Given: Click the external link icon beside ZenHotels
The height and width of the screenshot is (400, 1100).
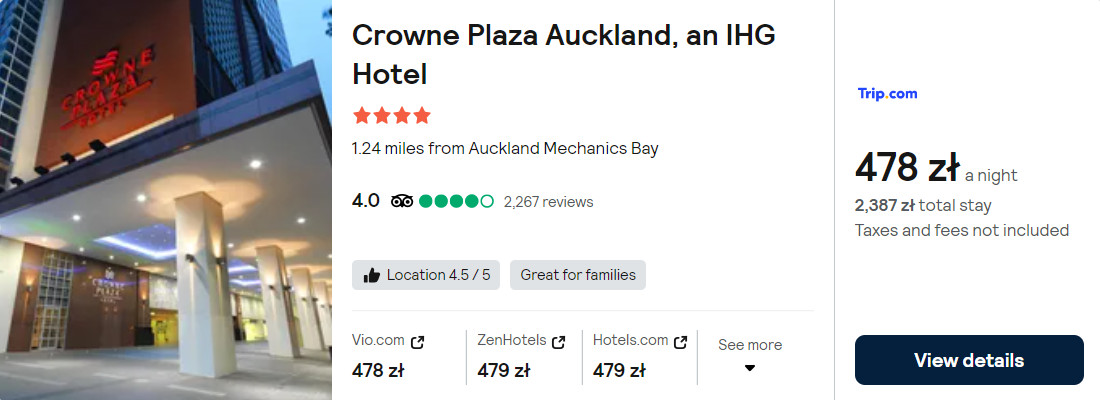Looking at the screenshot, I should pos(559,342).
